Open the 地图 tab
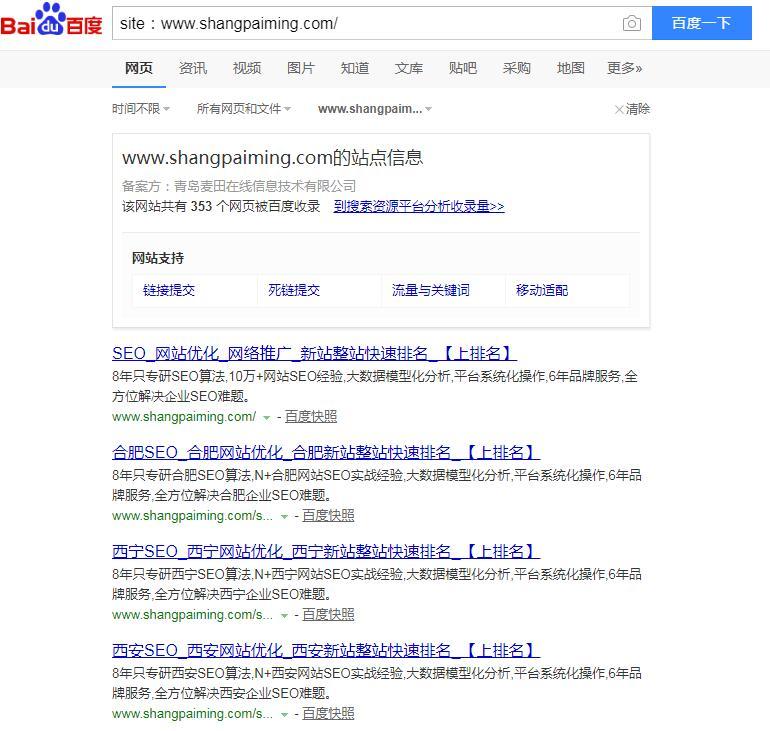 pos(571,68)
